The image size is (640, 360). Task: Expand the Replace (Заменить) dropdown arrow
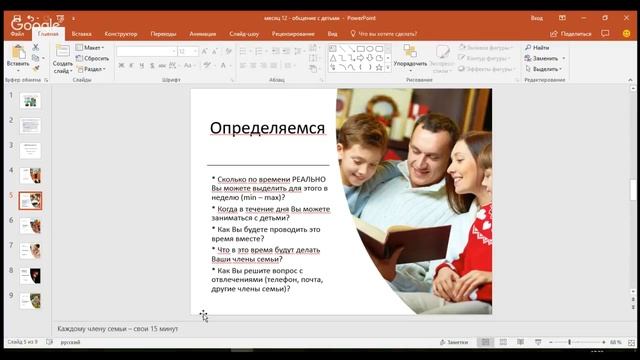coord(564,58)
